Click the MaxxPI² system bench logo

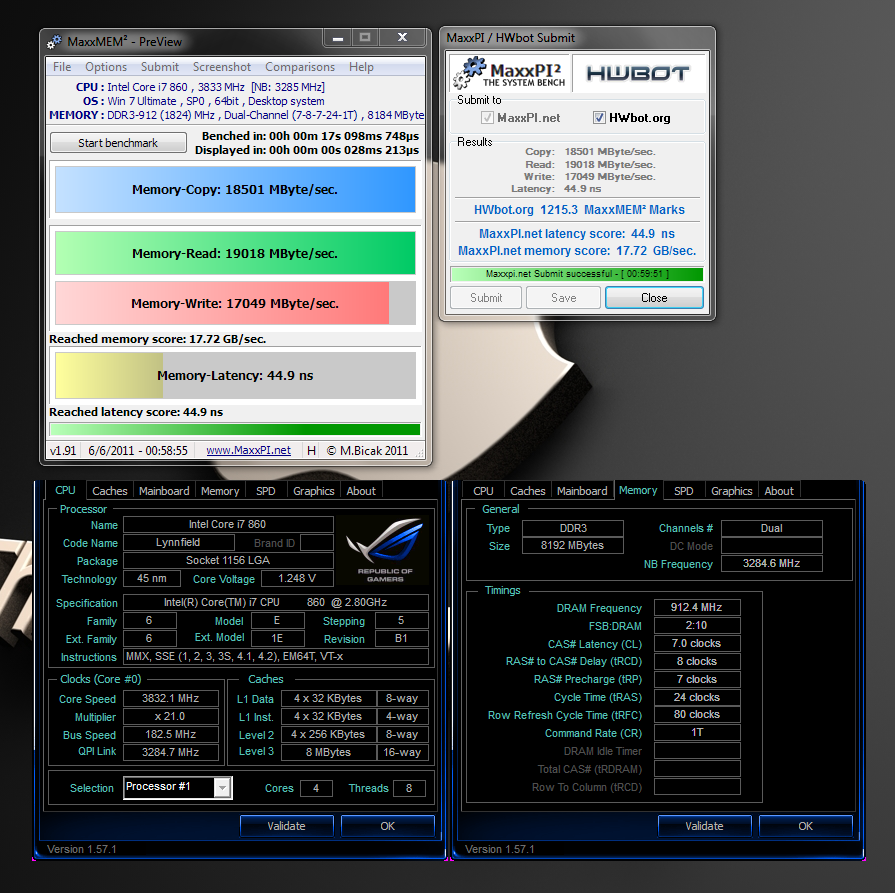(x=510, y=73)
